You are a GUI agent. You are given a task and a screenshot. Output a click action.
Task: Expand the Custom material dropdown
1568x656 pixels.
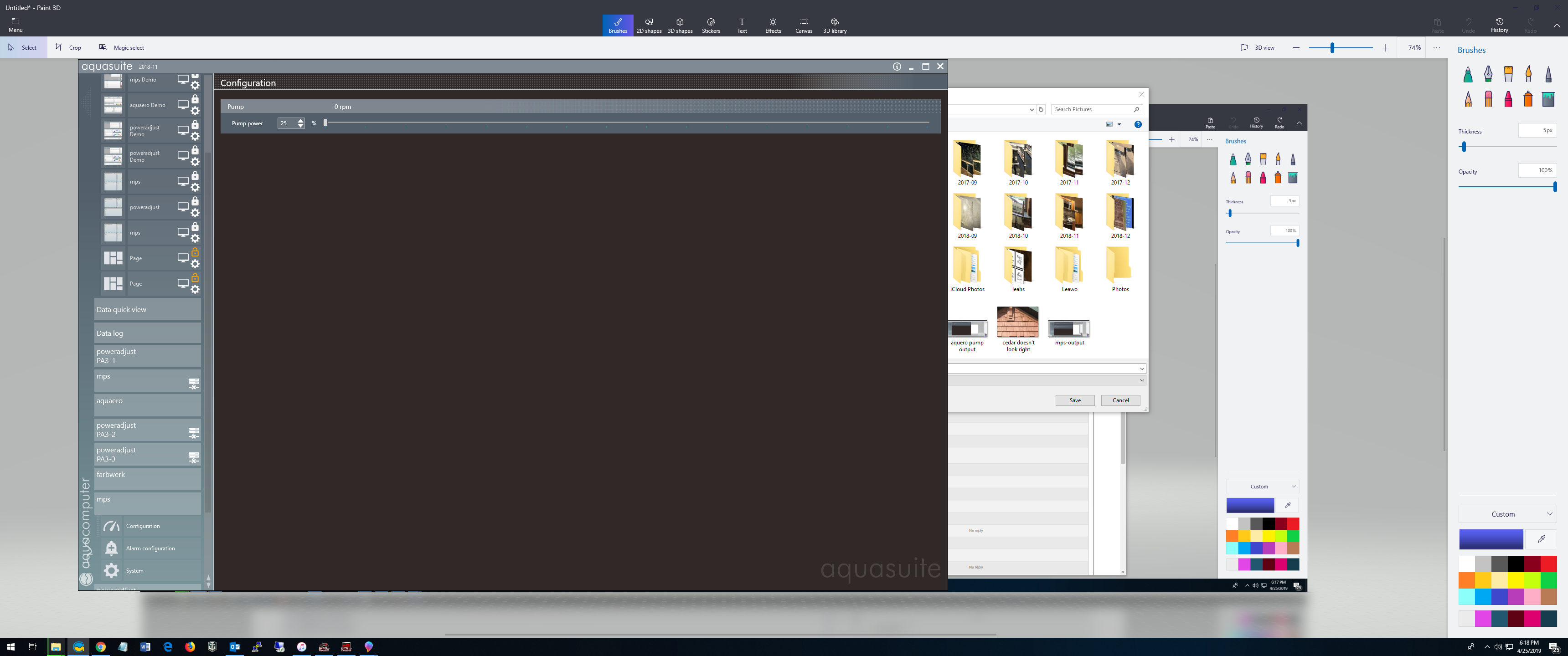pos(1507,514)
